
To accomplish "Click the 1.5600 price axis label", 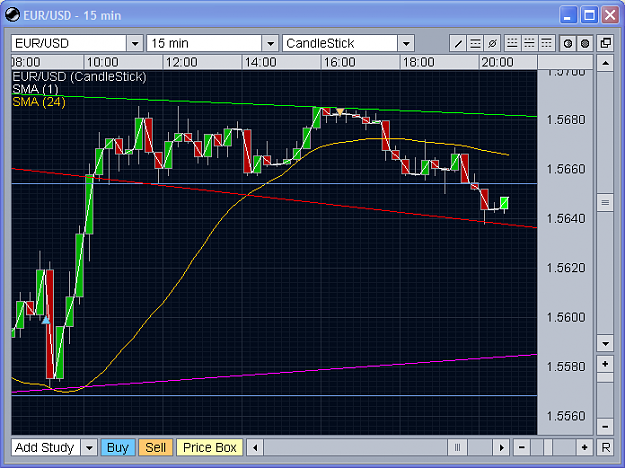I will click(x=566, y=317).
